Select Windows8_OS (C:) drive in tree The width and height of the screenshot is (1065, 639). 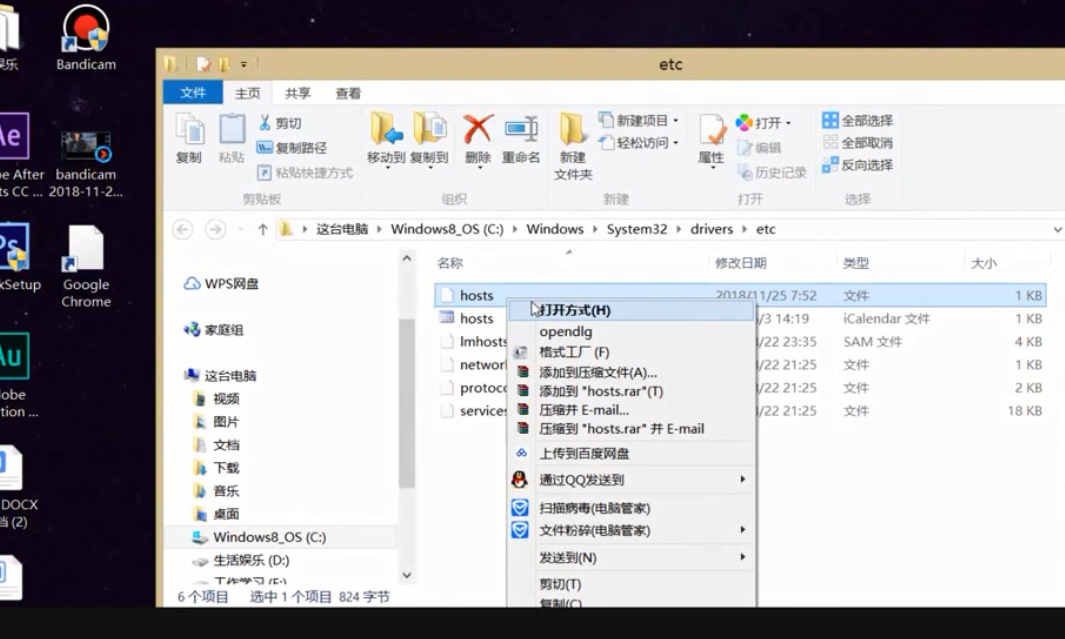(259, 537)
